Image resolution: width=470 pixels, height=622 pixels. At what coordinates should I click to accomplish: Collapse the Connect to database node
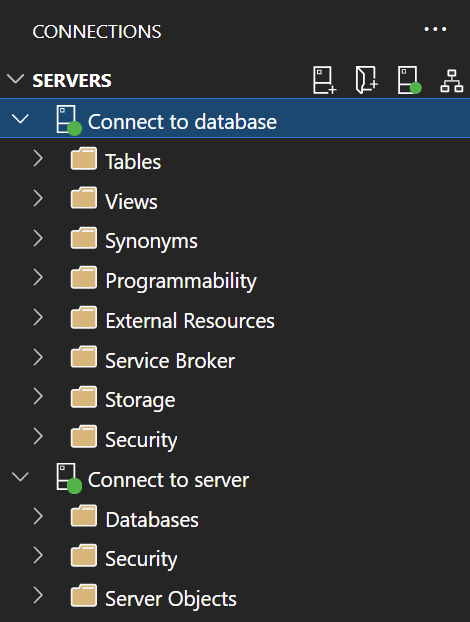pos(20,119)
